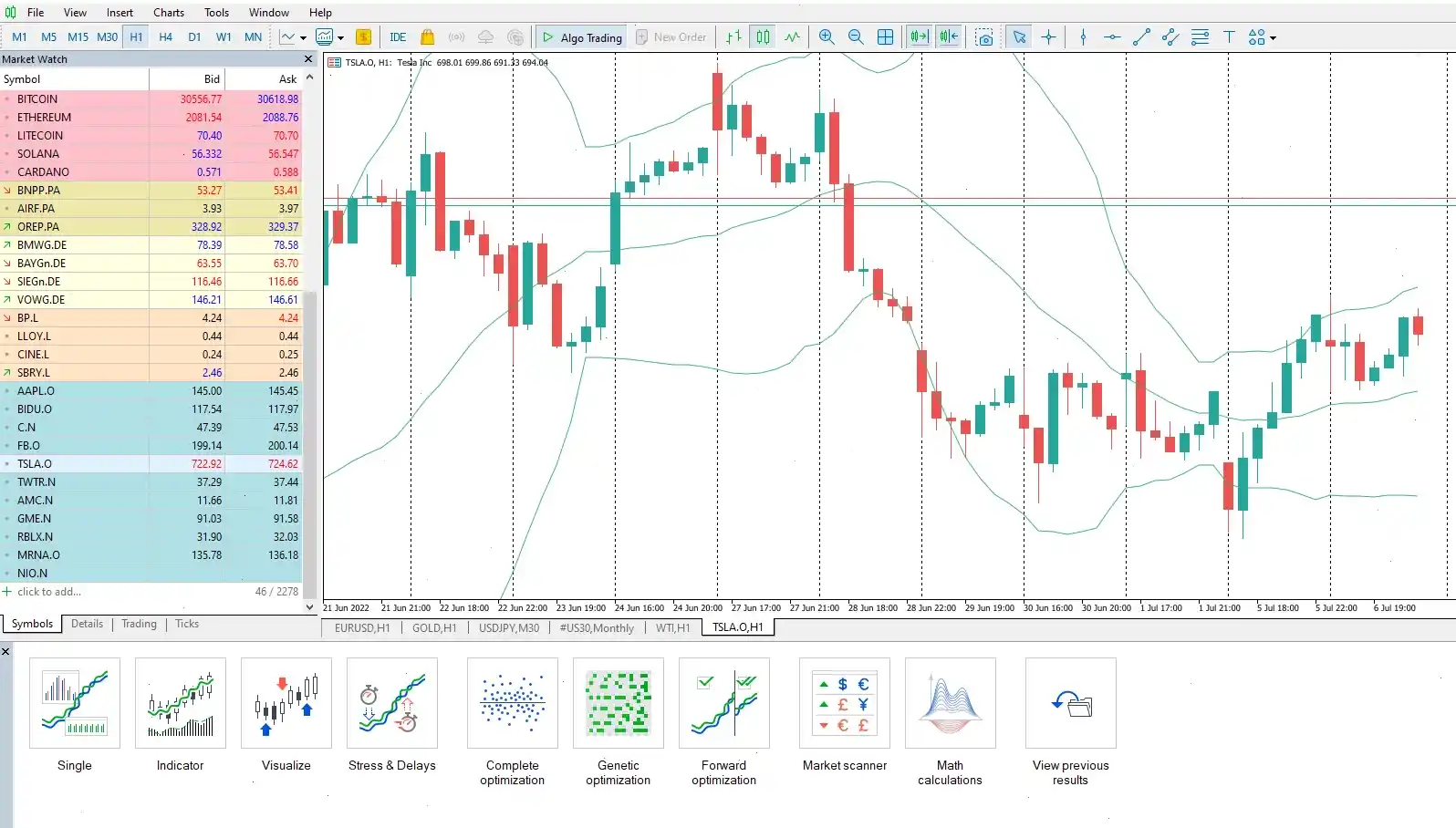Expand the chart templates dropdown arrow

tap(341, 38)
